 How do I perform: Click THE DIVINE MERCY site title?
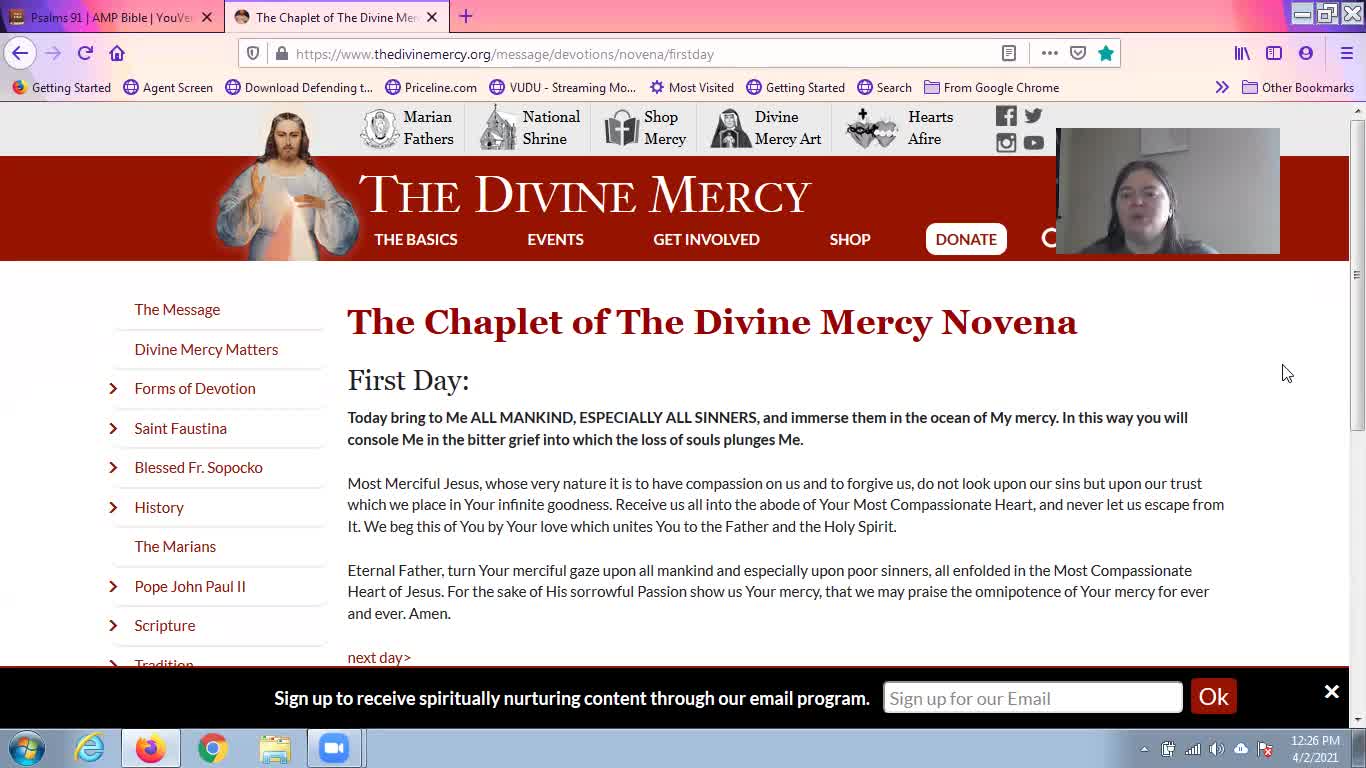click(585, 194)
